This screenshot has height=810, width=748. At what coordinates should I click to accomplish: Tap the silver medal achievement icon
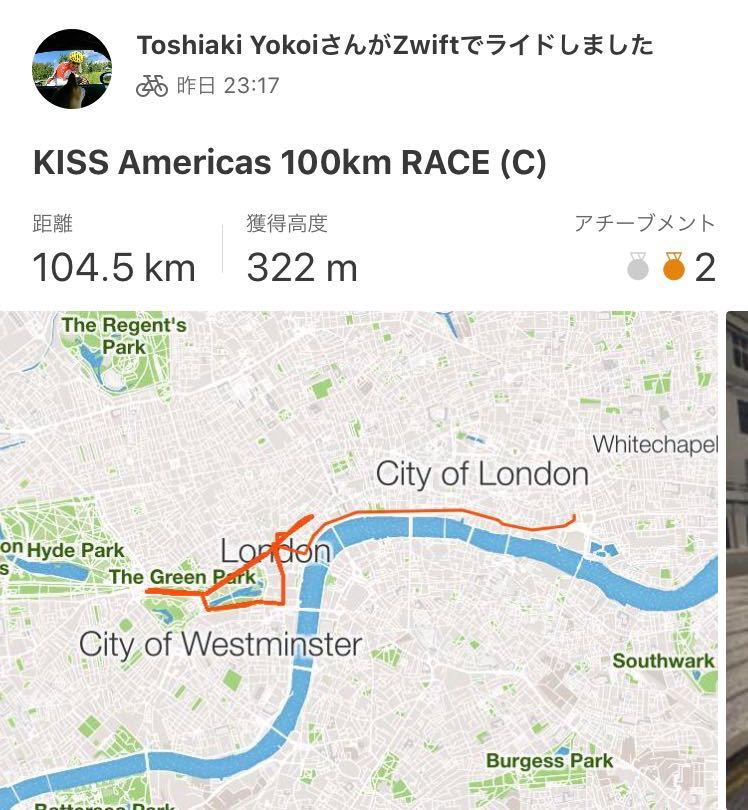point(638,266)
